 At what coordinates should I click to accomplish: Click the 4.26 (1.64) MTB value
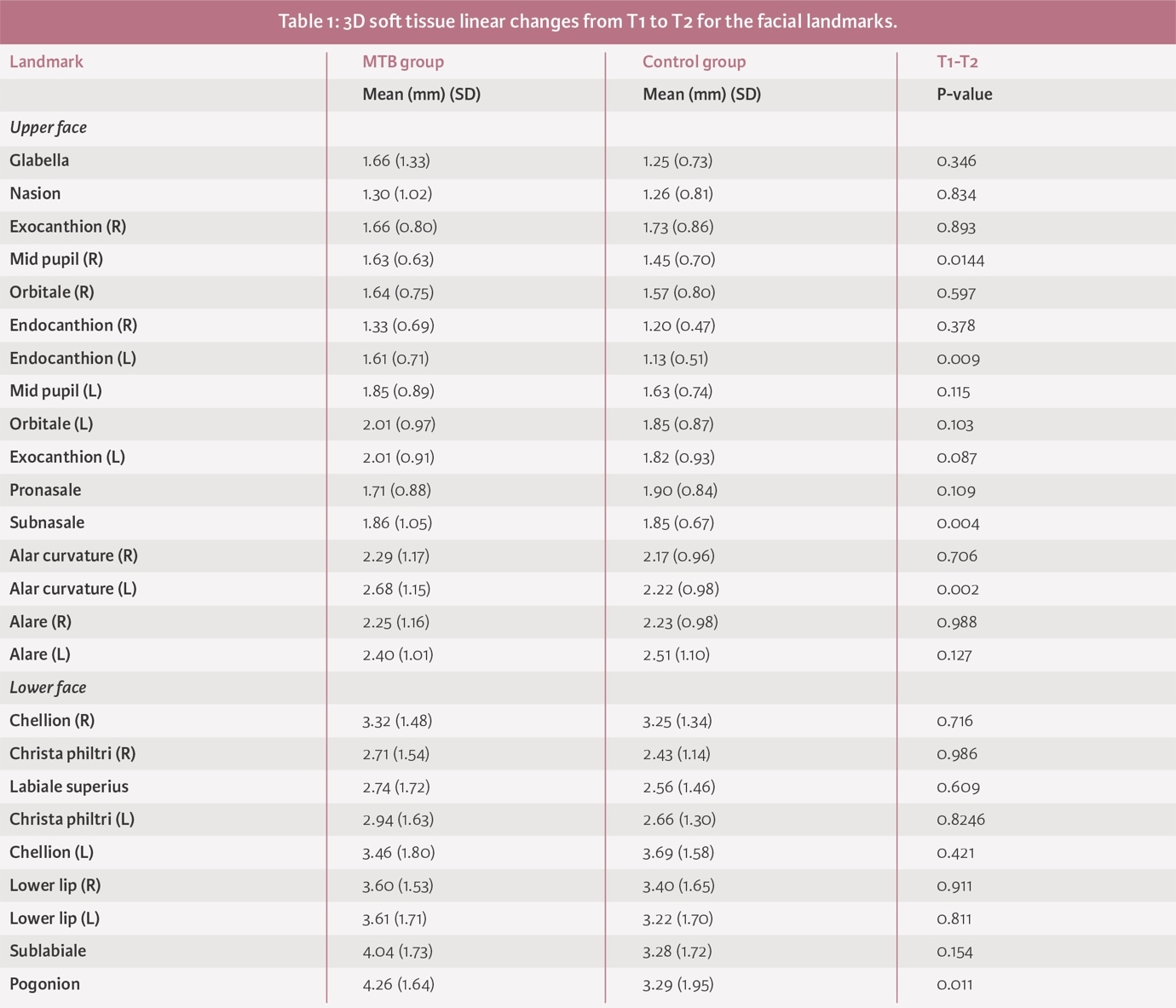tap(398, 984)
